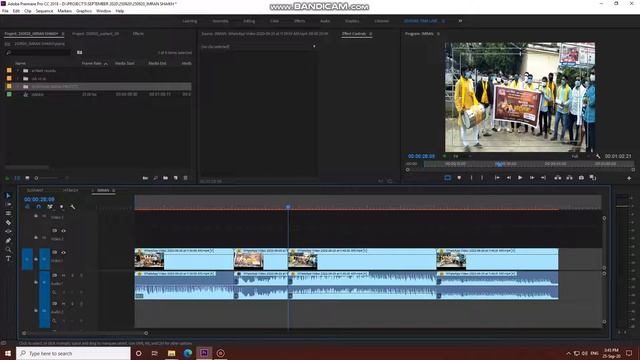Toggle Linked Selection in timeline
Viewport: 640px width, 360px height.
(x=50, y=207)
